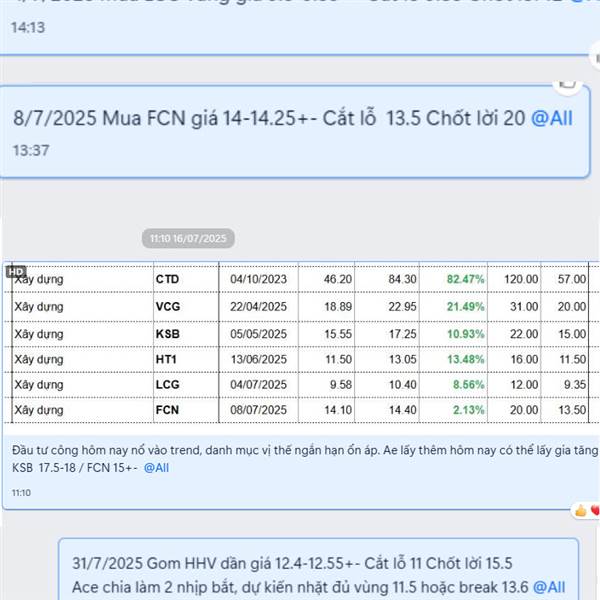Click the round icon beside the 14:13 message
This screenshot has height=600, width=600.
pos(596,57)
